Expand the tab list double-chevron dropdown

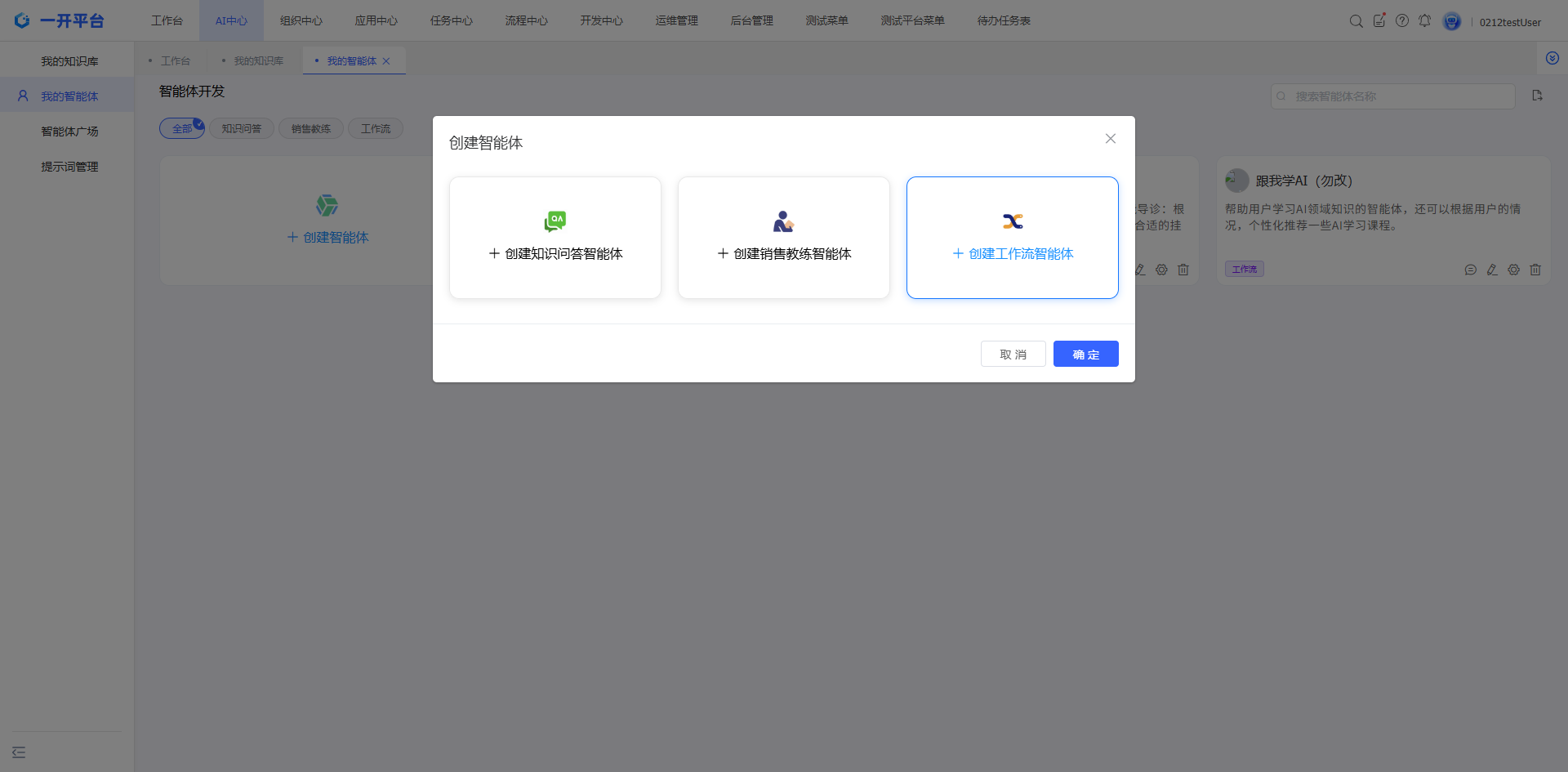pos(1552,59)
